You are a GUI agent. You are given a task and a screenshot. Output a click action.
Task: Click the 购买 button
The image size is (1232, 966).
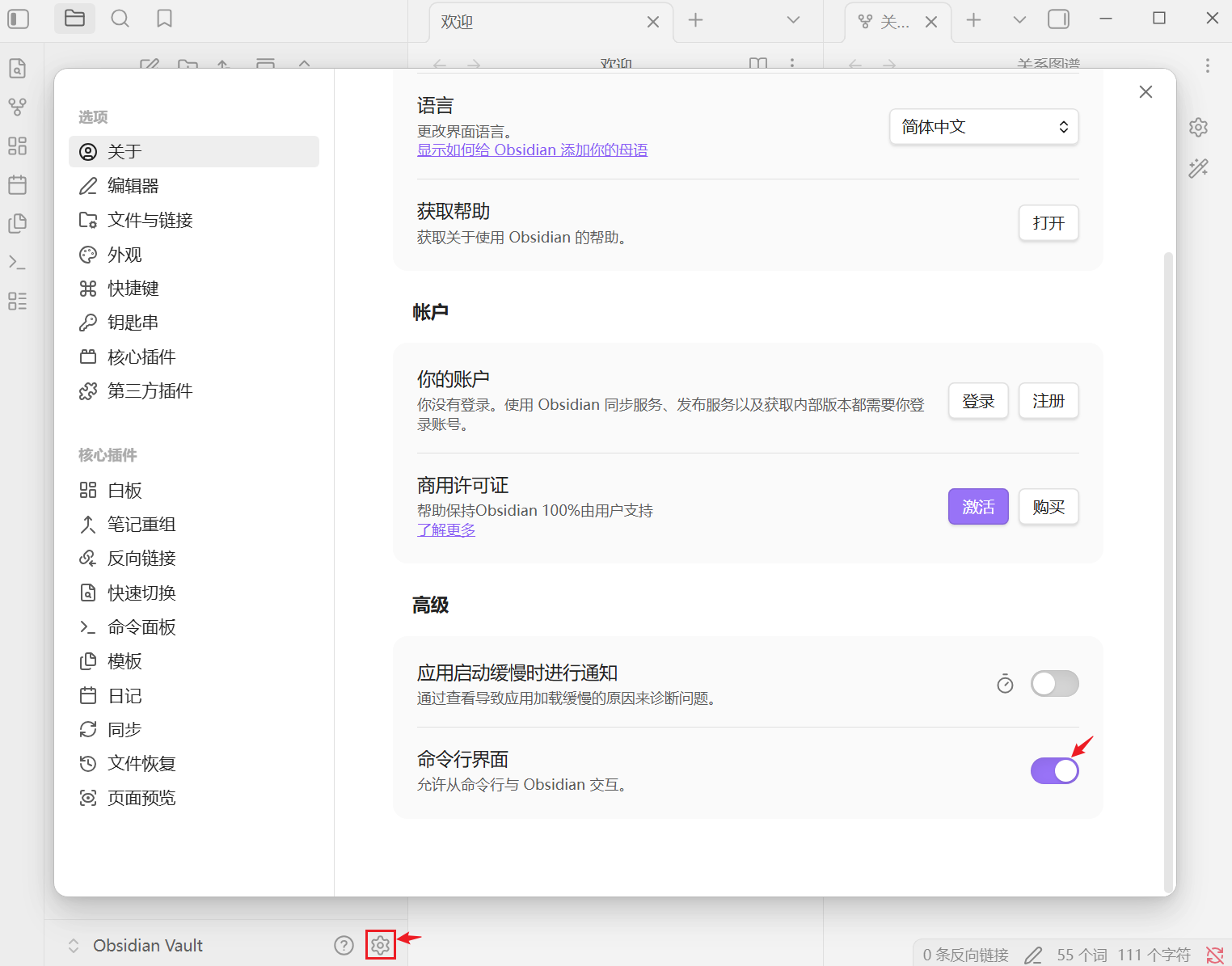1048,507
